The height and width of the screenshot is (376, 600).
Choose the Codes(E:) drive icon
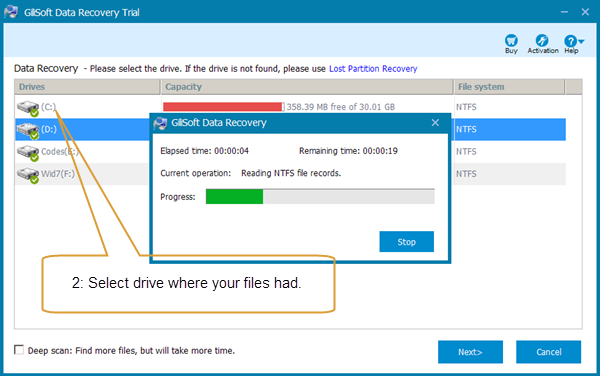tap(28, 153)
